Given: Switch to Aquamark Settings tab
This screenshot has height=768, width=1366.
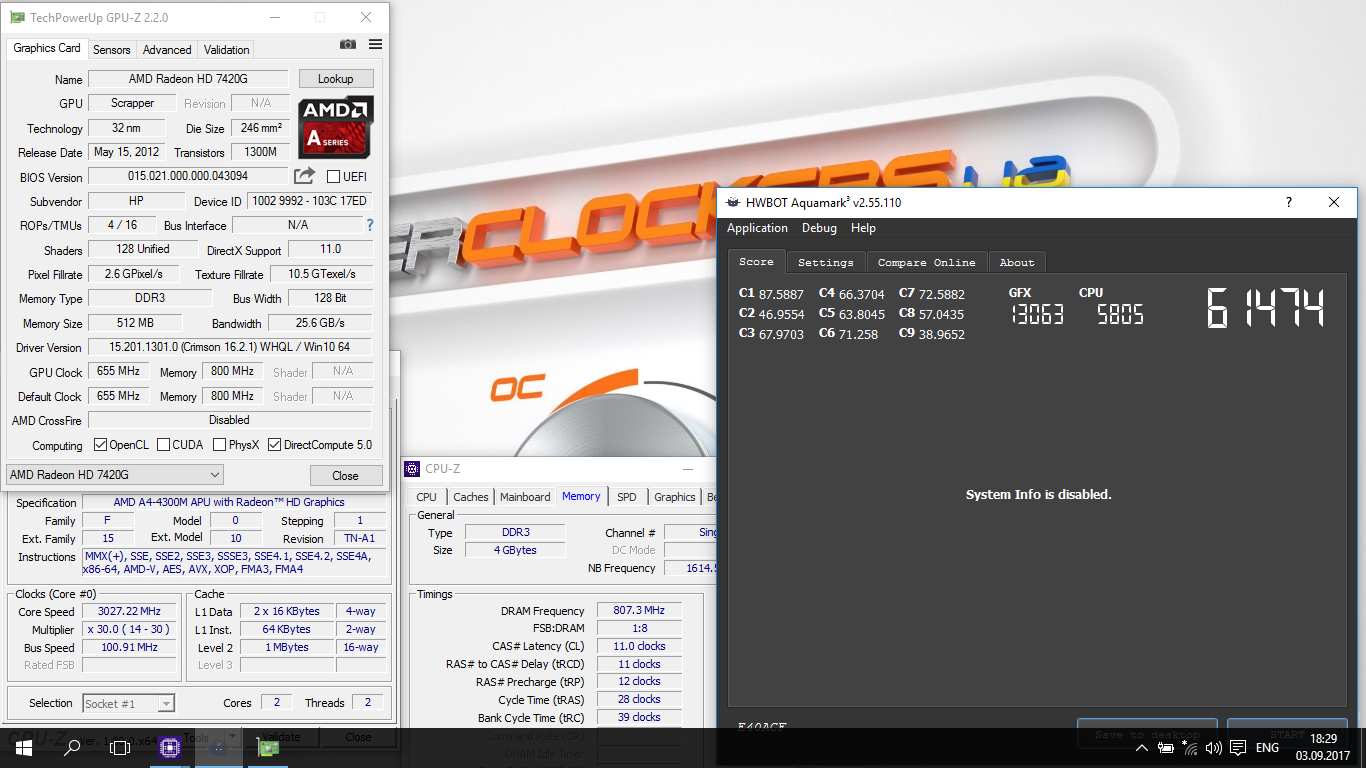Looking at the screenshot, I should coord(826,262).
